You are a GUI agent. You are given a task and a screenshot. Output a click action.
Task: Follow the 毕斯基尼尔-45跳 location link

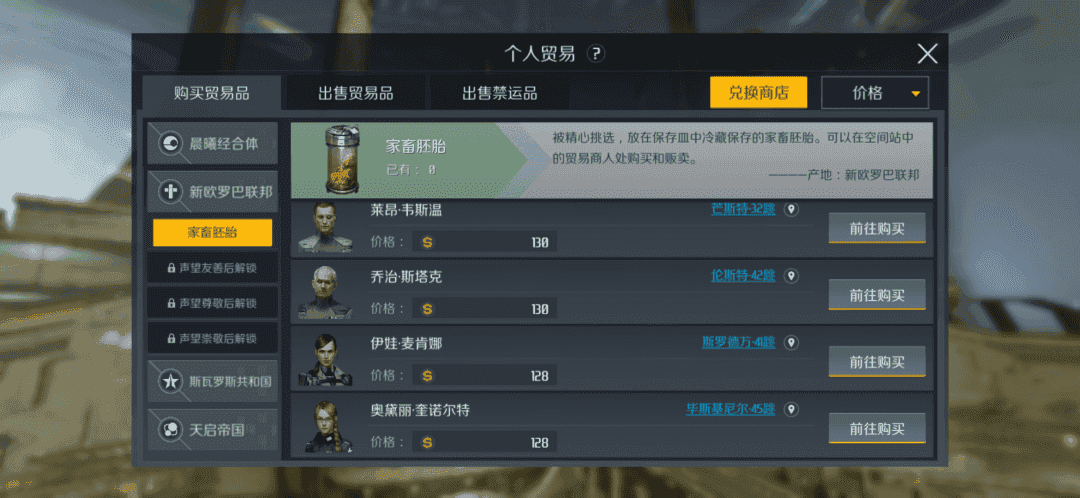pyautogui.click(x=730, y=409)
